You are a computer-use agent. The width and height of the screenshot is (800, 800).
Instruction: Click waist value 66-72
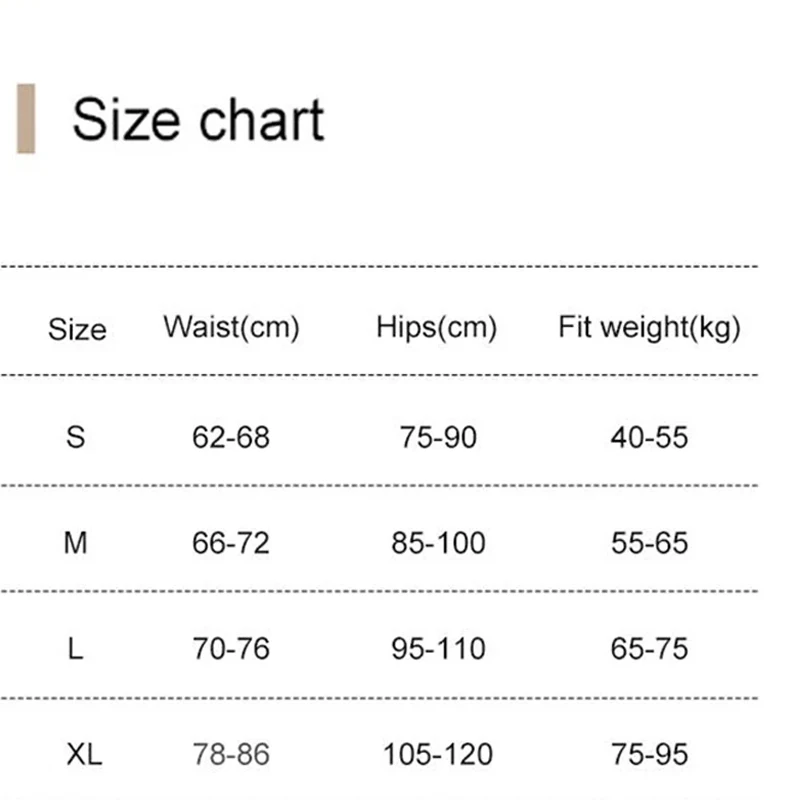pyautogui.click(x=231, y=543)
